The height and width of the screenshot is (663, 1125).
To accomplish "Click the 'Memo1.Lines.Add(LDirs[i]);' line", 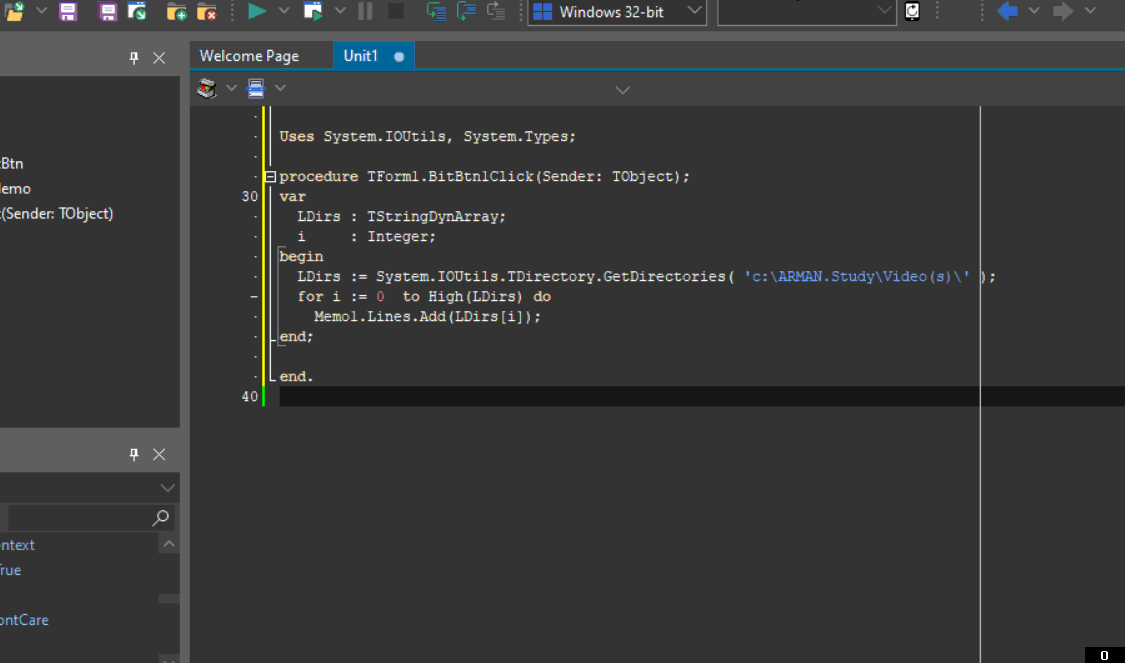I will point(428,316).
